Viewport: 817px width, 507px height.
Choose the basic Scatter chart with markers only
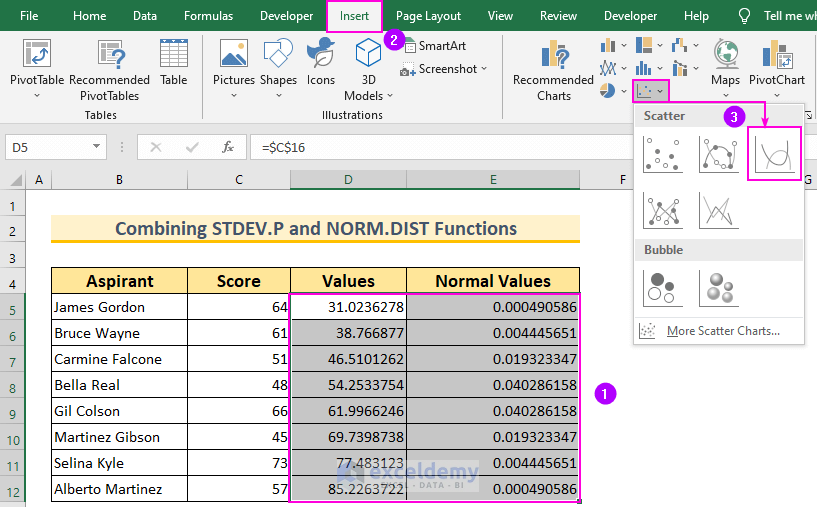tap(662, 153)
